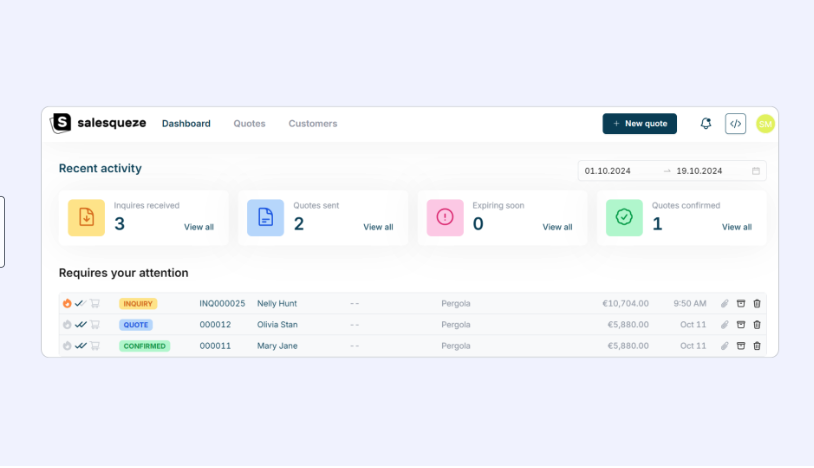Switch to the Quotes tab
Image resolution: width=814 pixels, height=468 pixels.
(249, 123)
